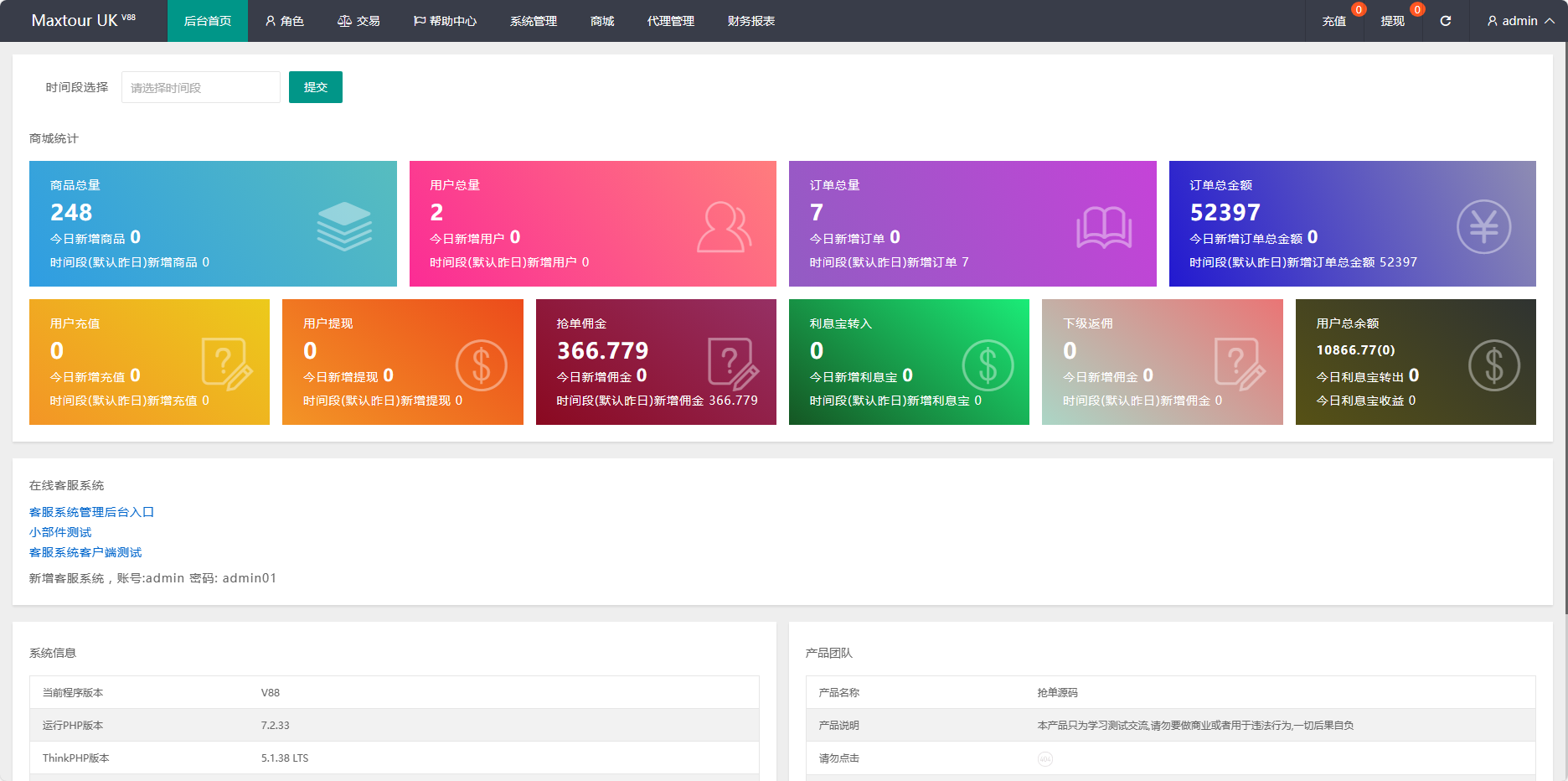Open the 客服系统管理后台入口 link
This screenshot has height=781, width=1568.
click(92, 512)
